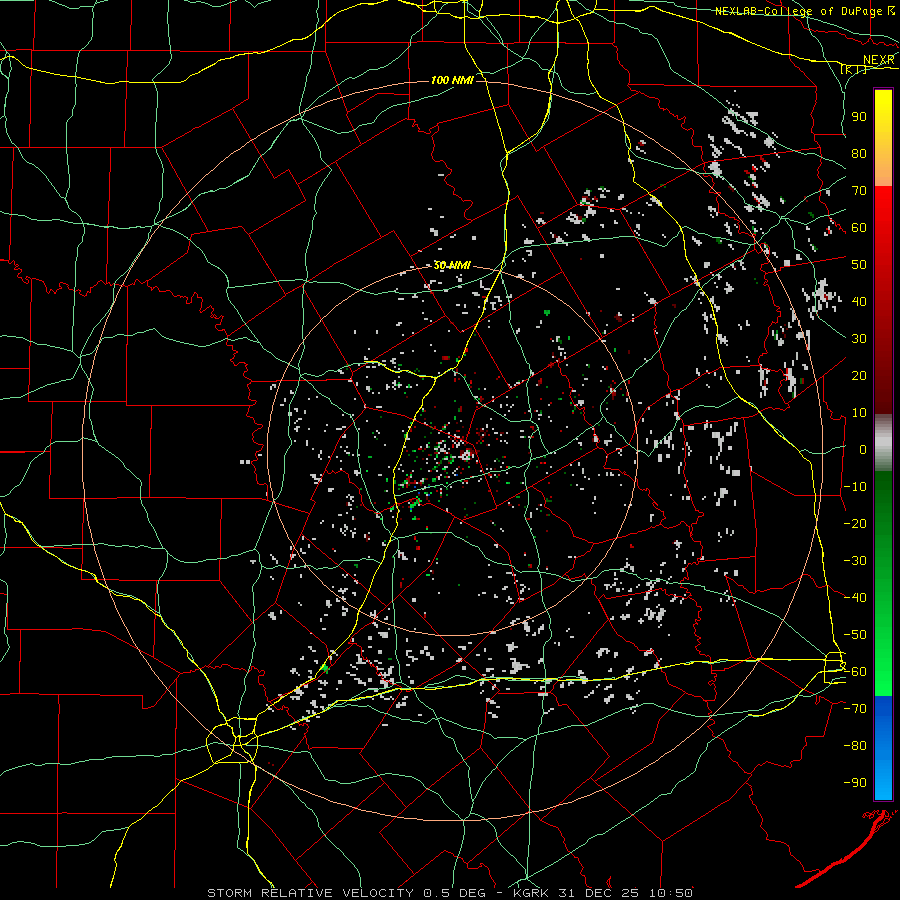Click the 100 NMI range ring label
Image resolution: width=900 pixels, height=900 pixels.
452,80
